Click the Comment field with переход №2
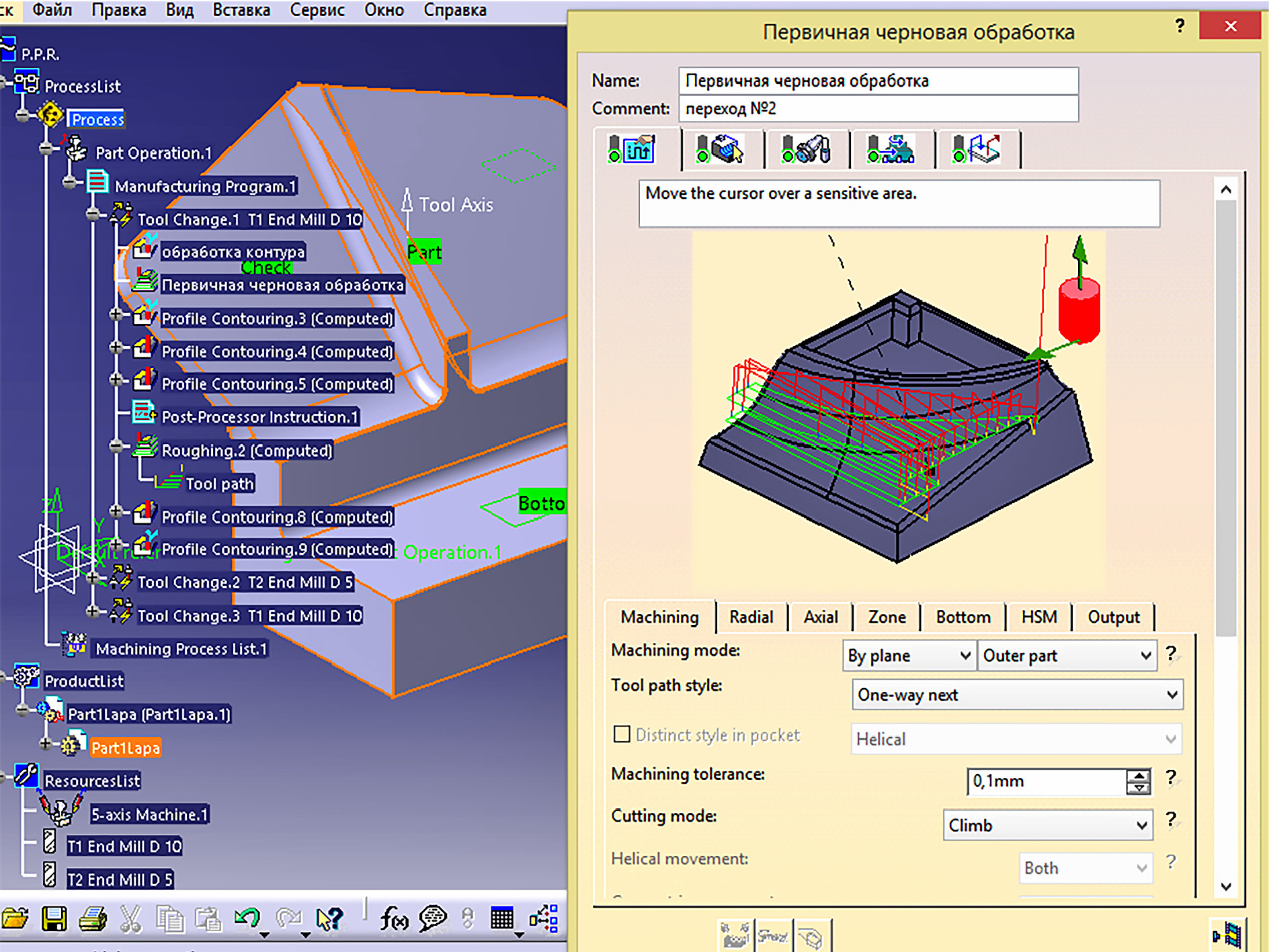 878,109
